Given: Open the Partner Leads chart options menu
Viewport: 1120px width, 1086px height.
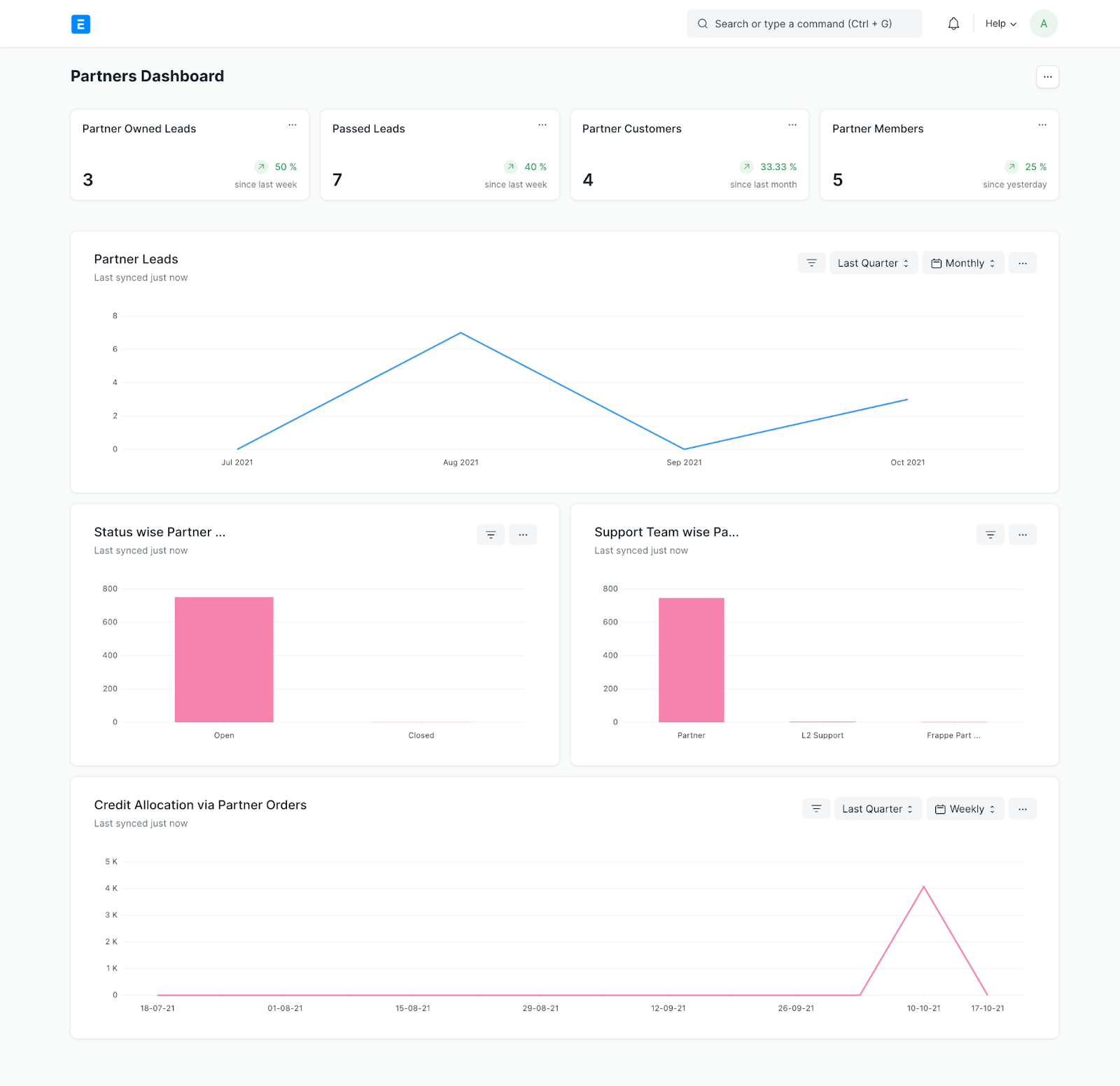Looking at the screenshot, I should [x=1023, y=263].
